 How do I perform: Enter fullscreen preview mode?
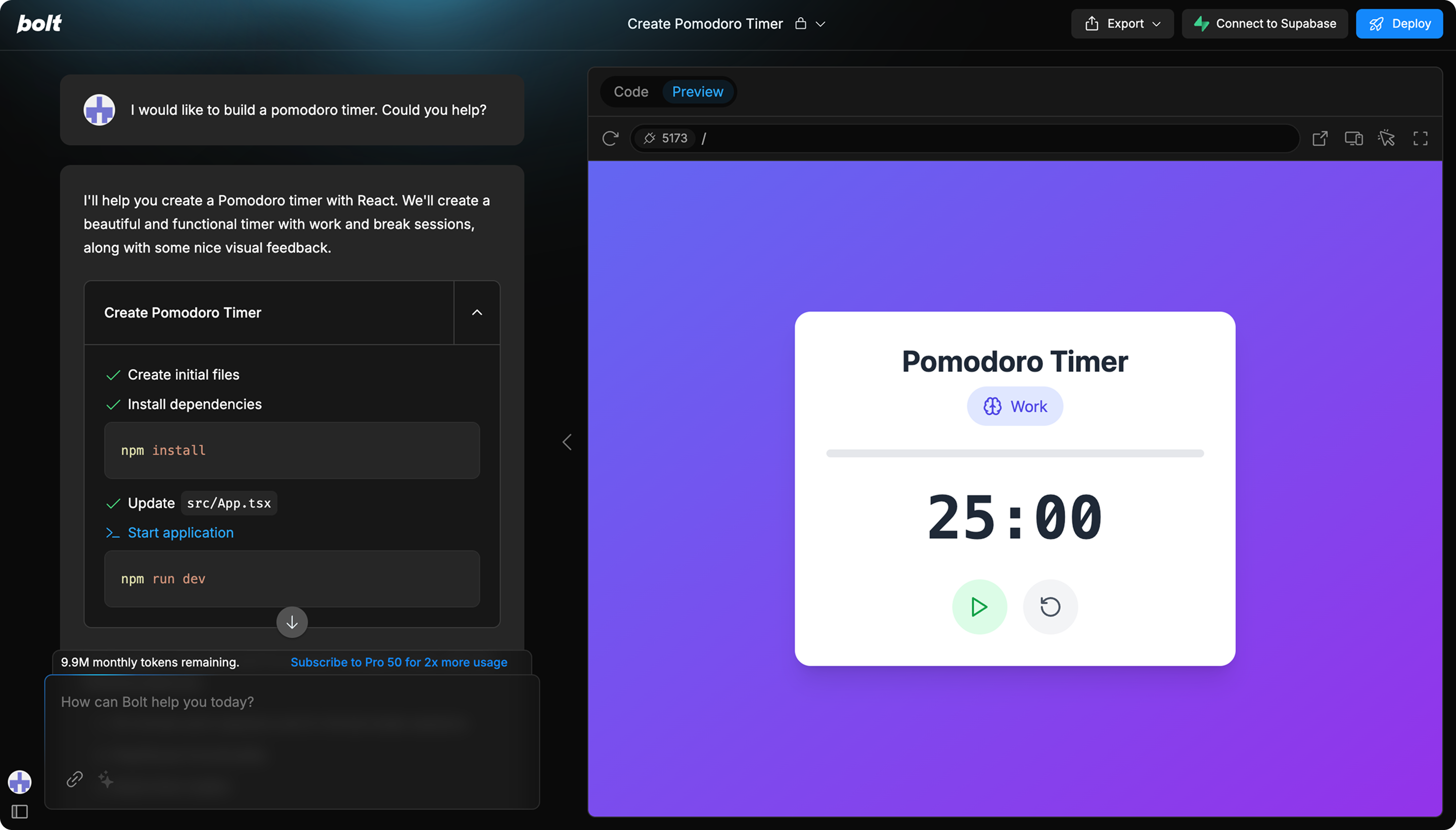(x=1420, y=139)
